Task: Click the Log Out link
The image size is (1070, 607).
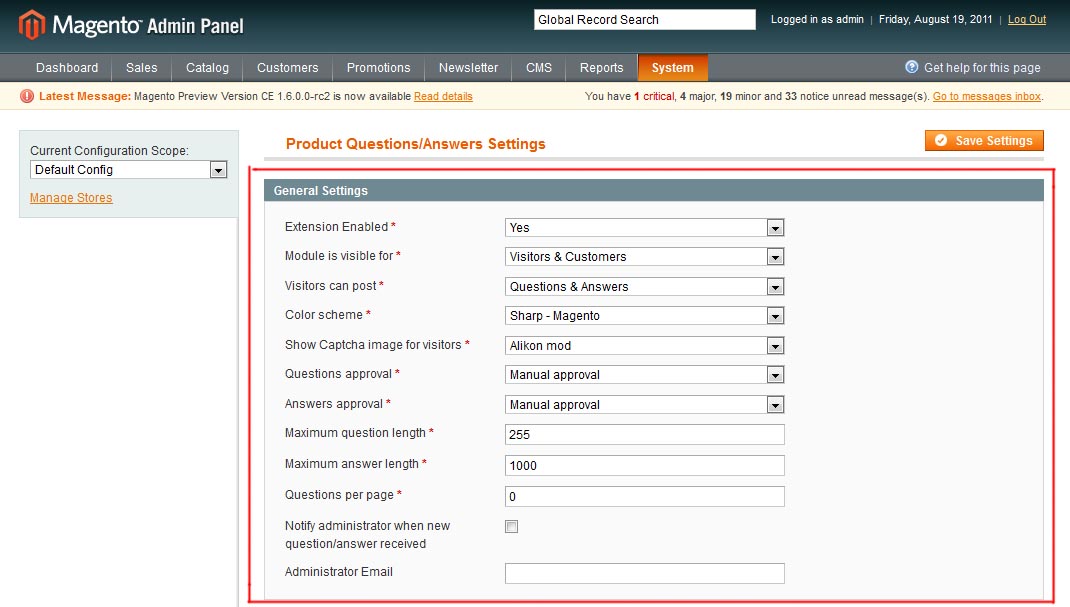Action: pyautogui.click(x=1027, y=19)
